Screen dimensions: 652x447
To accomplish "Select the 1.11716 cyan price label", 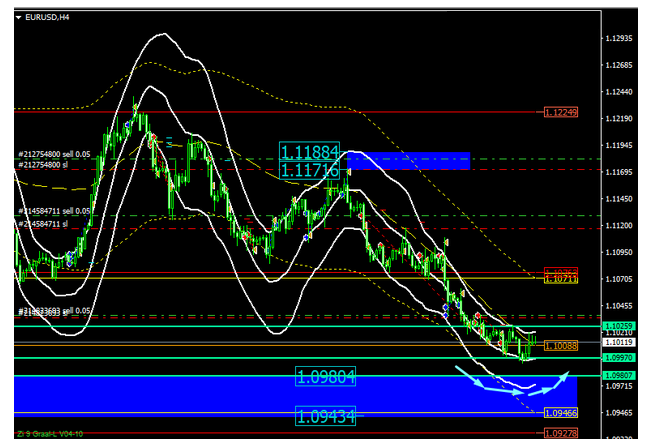I will click(x=309, y=171).
